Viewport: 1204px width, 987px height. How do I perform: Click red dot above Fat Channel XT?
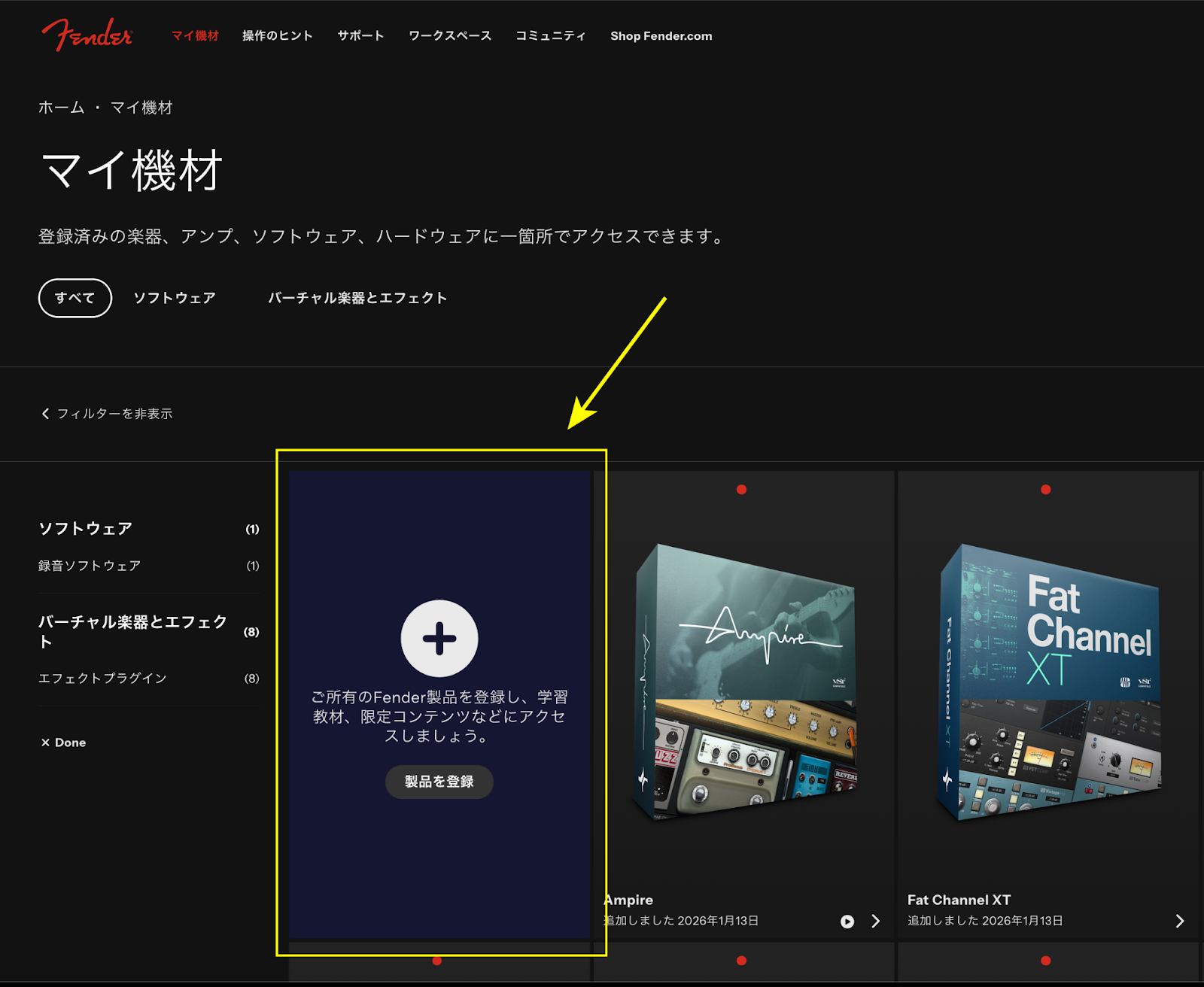(x=1045, y=490)
